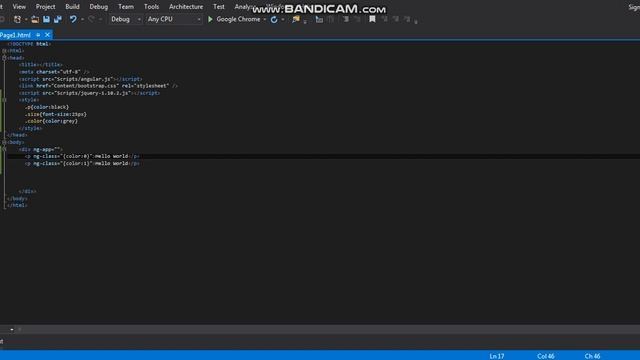Open the Project menu
The height and width of the screenshot is (360, 640).
(x=45, y=7)
